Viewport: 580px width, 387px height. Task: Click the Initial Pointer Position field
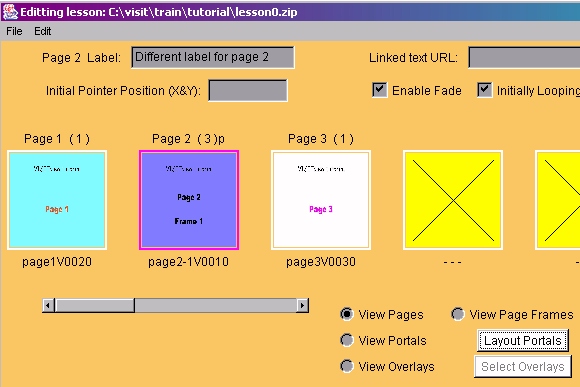[248, 90]
